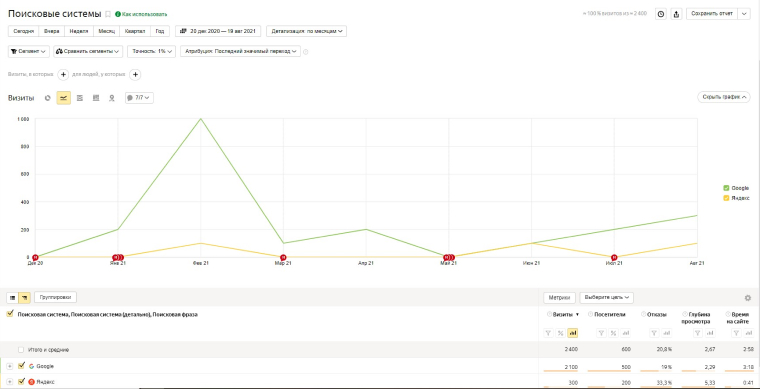Screen dimensions: 760x389
Task: Select the Месяц period tab
Action: tap(106, 31)
